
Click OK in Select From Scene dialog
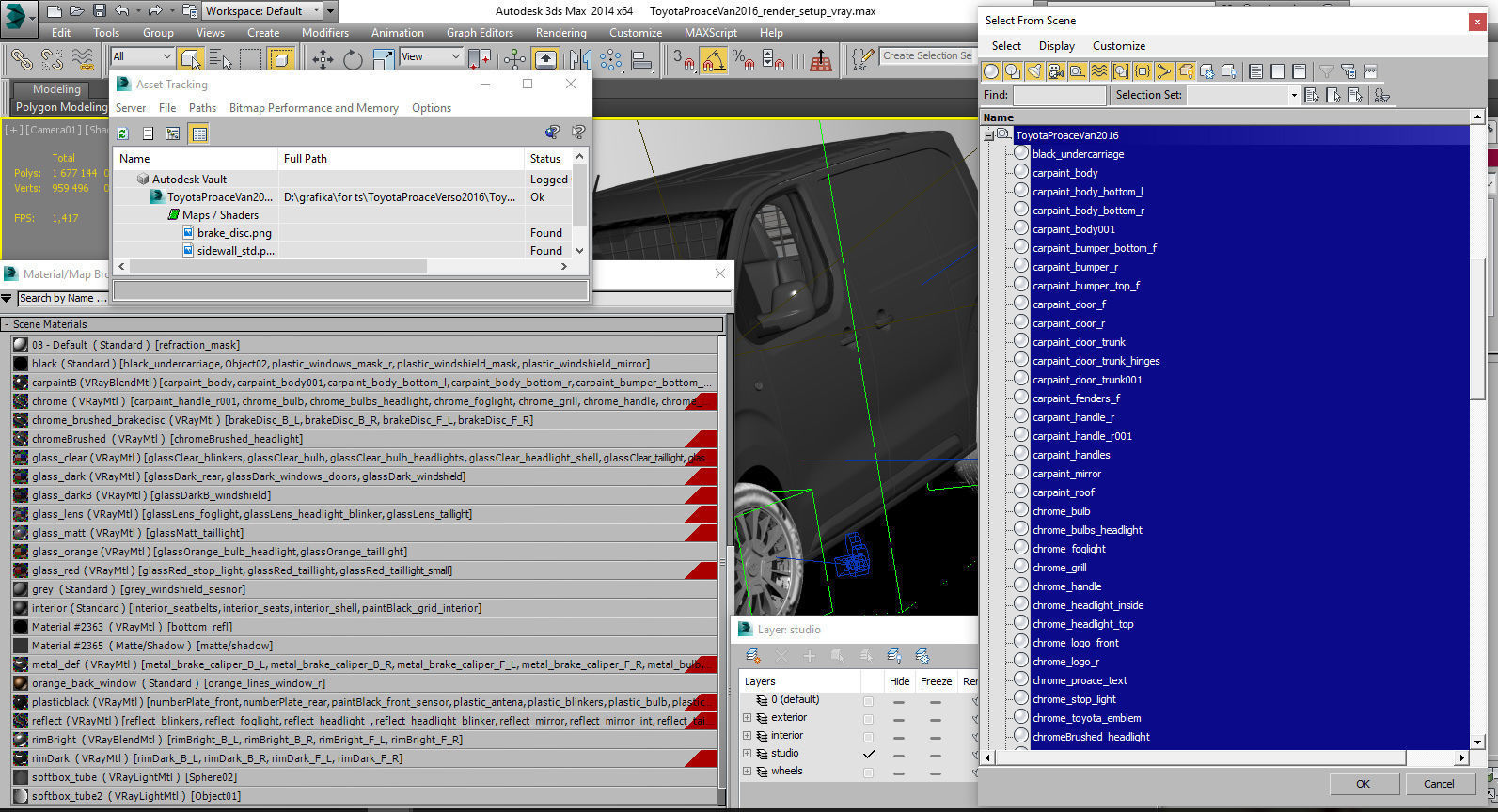pos(1363,784)
